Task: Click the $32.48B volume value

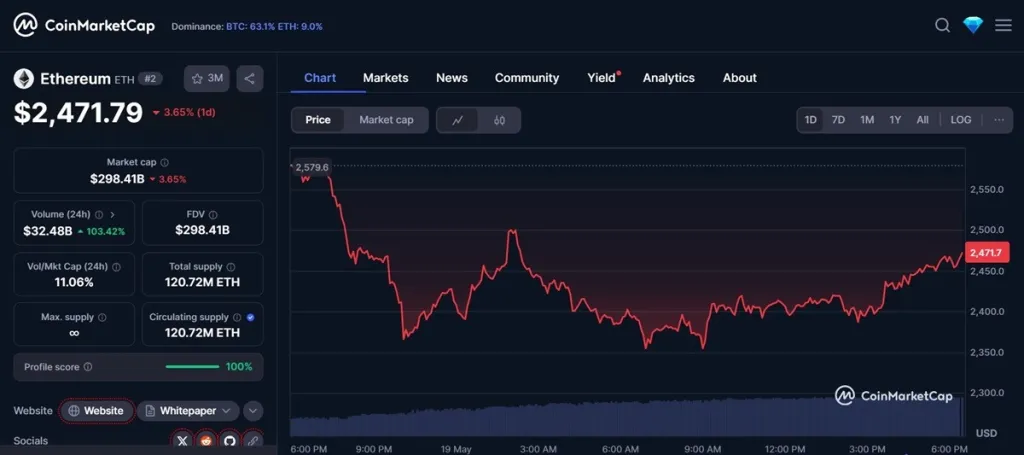Action: pos(48,231)
